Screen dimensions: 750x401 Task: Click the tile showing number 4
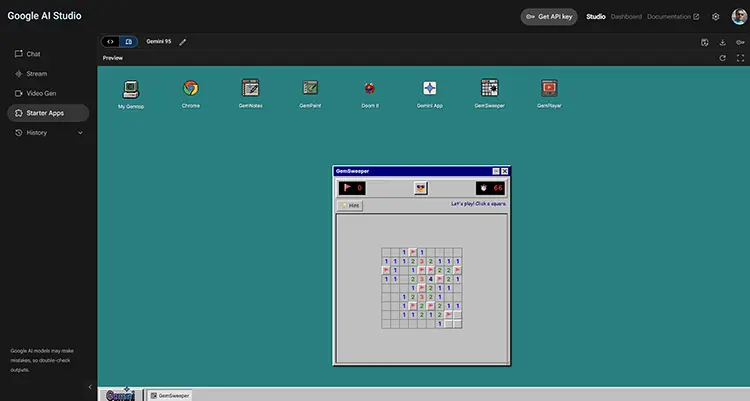pyautogui.click(x=430, y=279)
